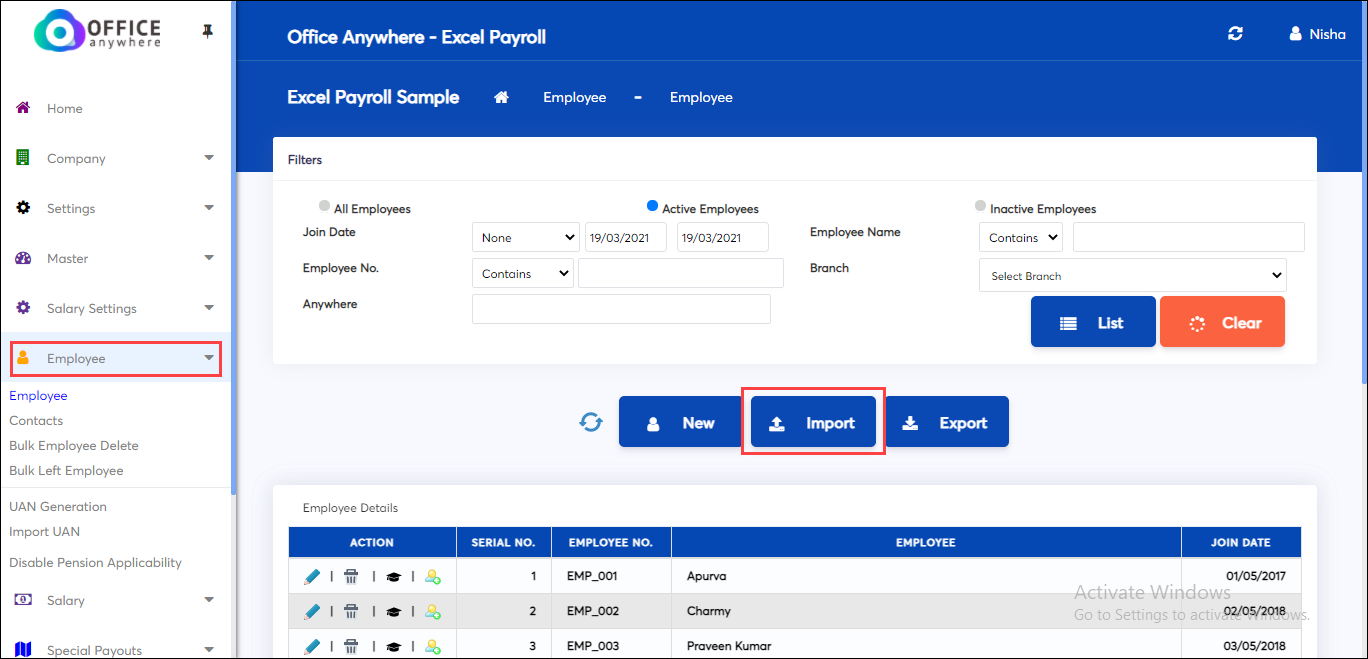Toggle the sidebar pin icon

tap(208, 32)
